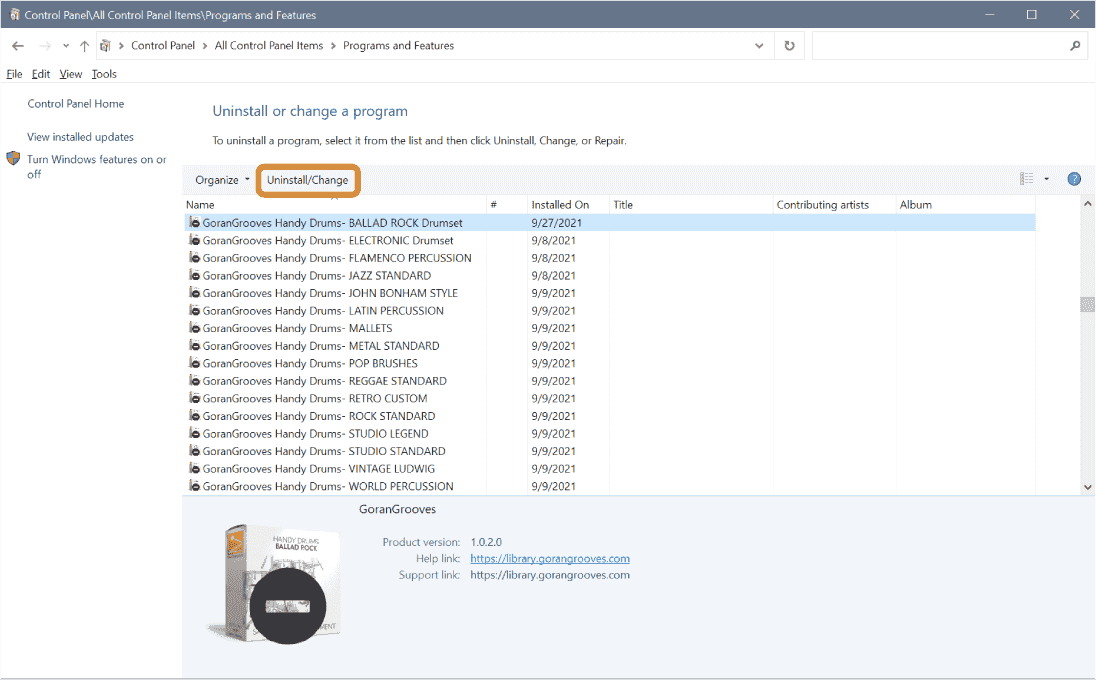
Task: Click Product version 1.0.2.0 value
Action: tap(486, 542)
